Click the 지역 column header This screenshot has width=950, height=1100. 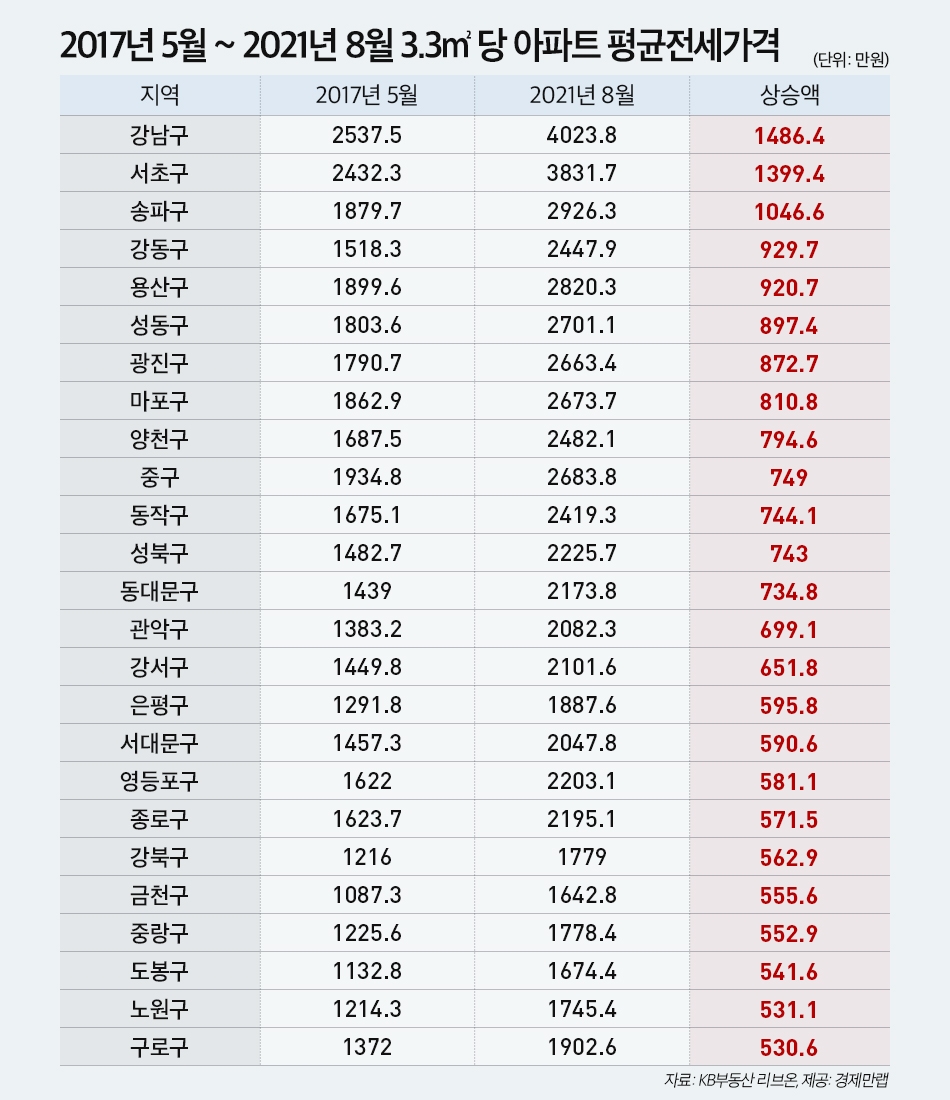click(159, 96)
